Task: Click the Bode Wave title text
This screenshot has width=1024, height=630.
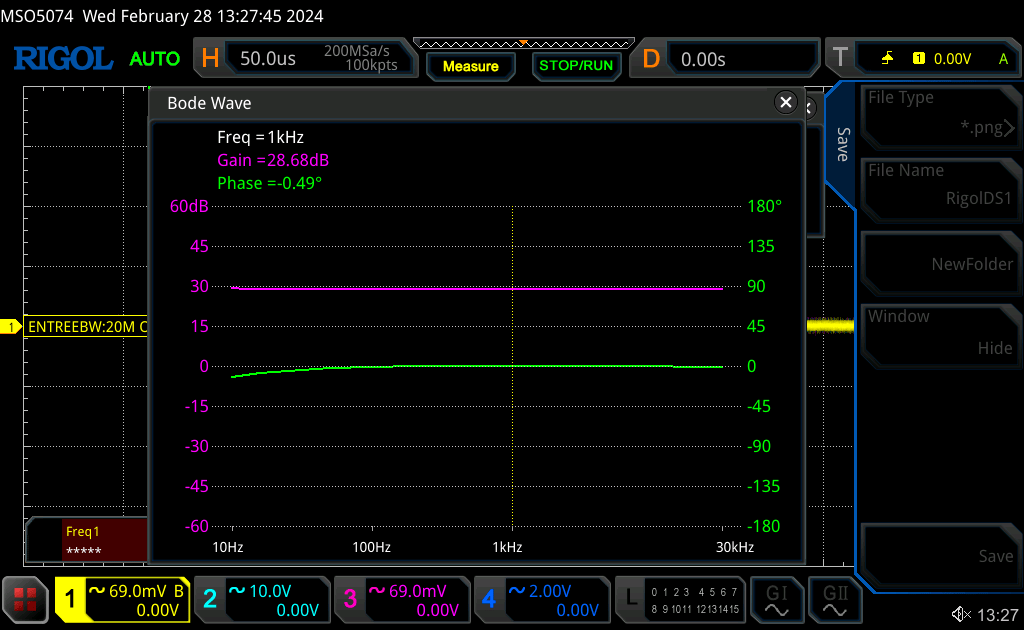Action: click(209, 103)
